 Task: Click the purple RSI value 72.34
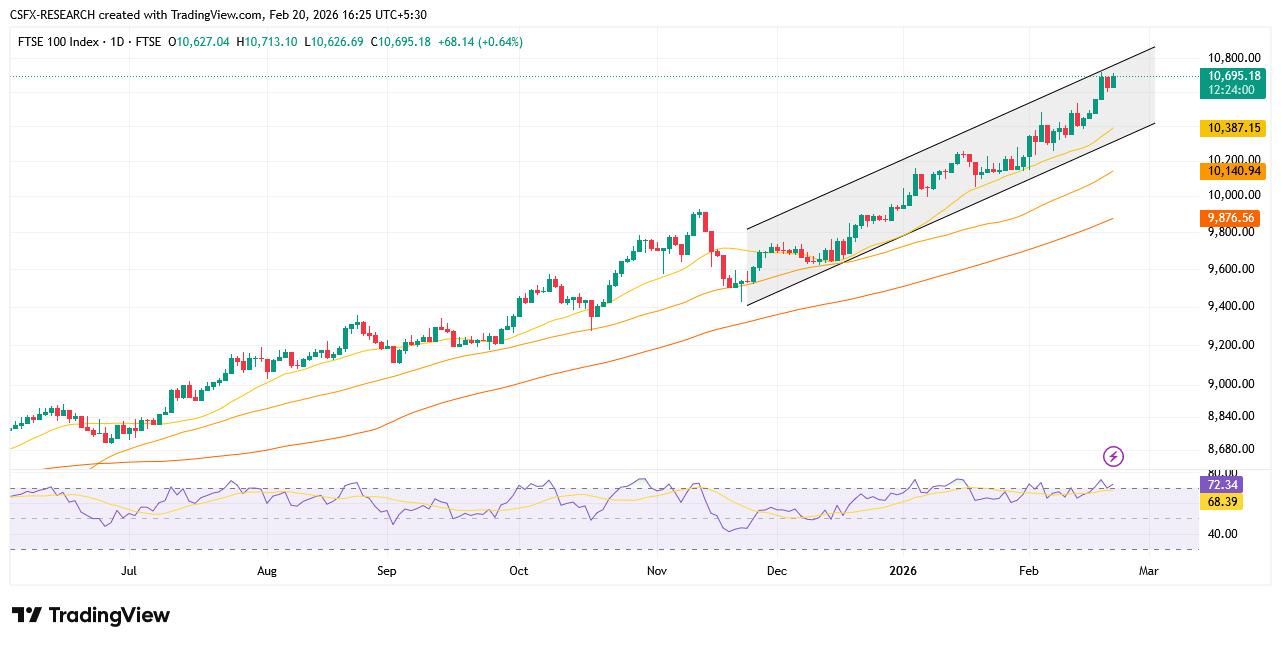tap(1220, 484)
